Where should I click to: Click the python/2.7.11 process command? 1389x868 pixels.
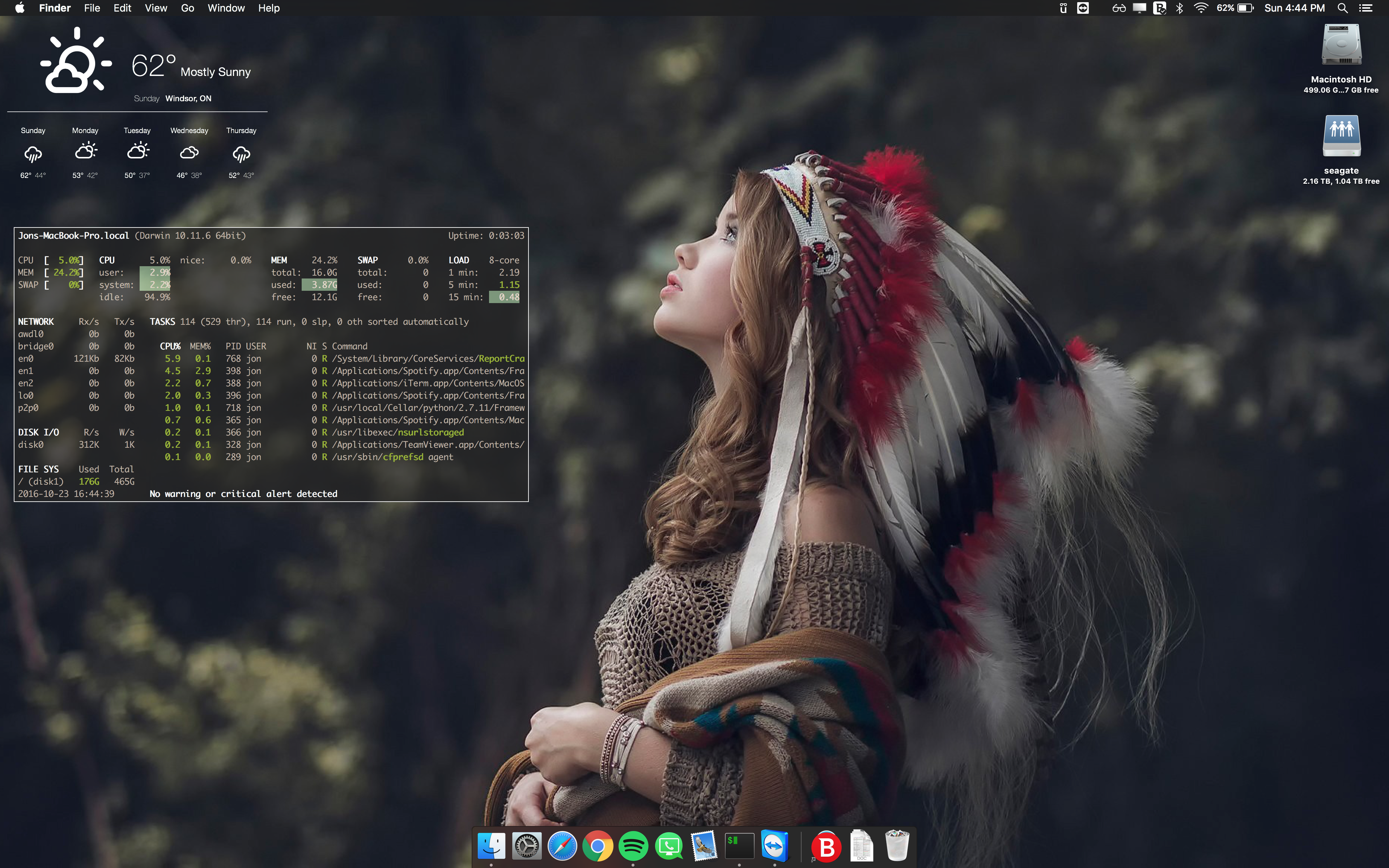click(428, 408)
